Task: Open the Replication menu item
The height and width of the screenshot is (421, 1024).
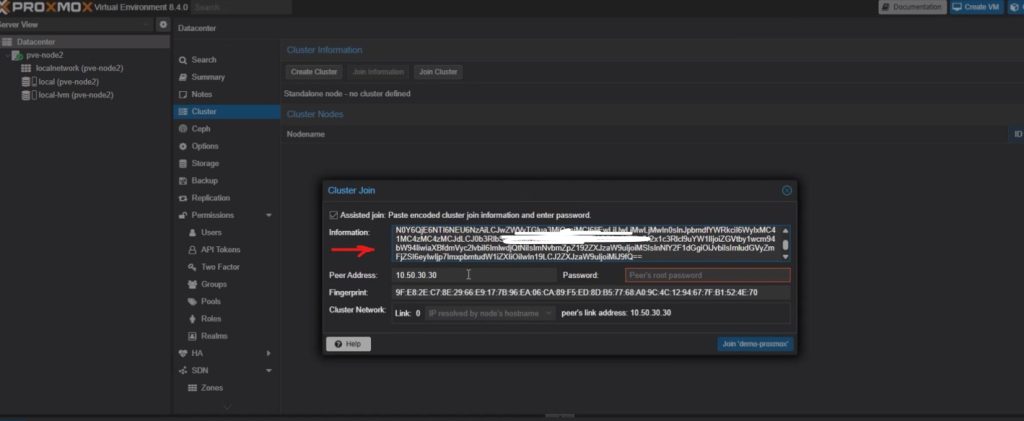Action: [x=210, y=198]
